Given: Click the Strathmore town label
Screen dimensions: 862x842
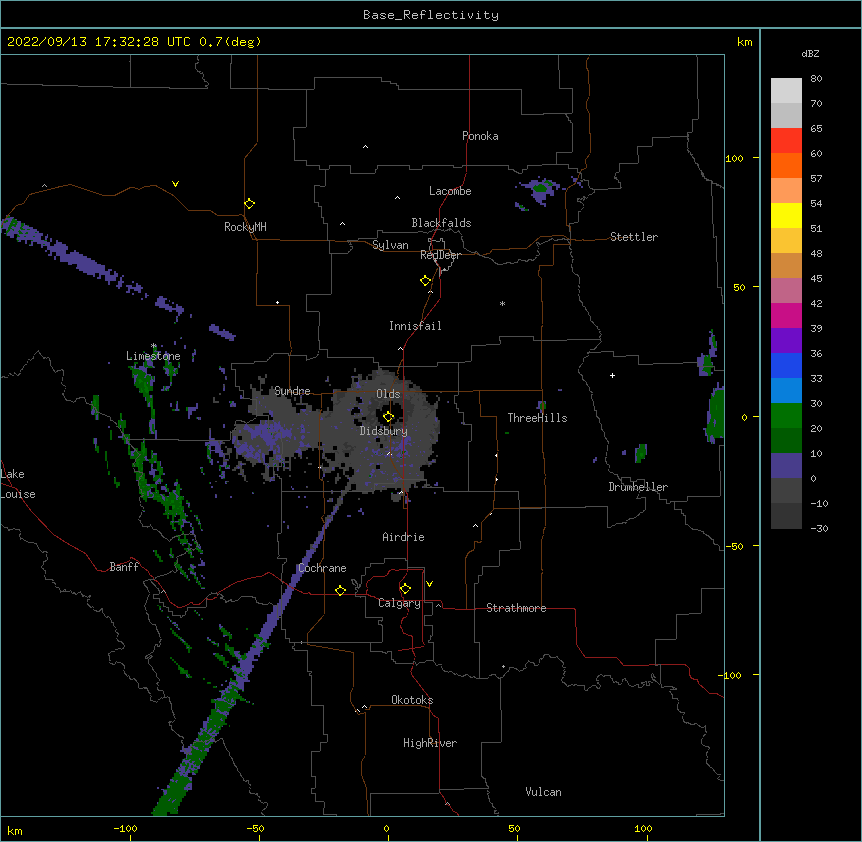Looking at the screenshot, I should [x=516, y=608].
